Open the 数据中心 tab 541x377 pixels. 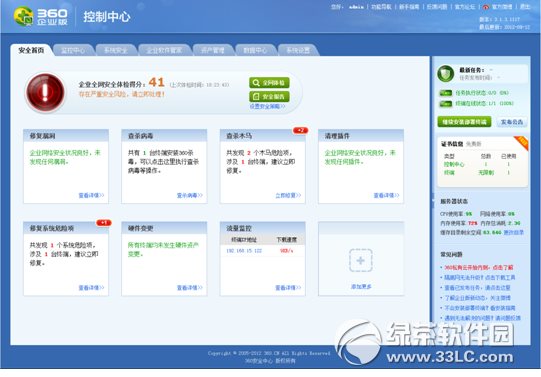255,50
